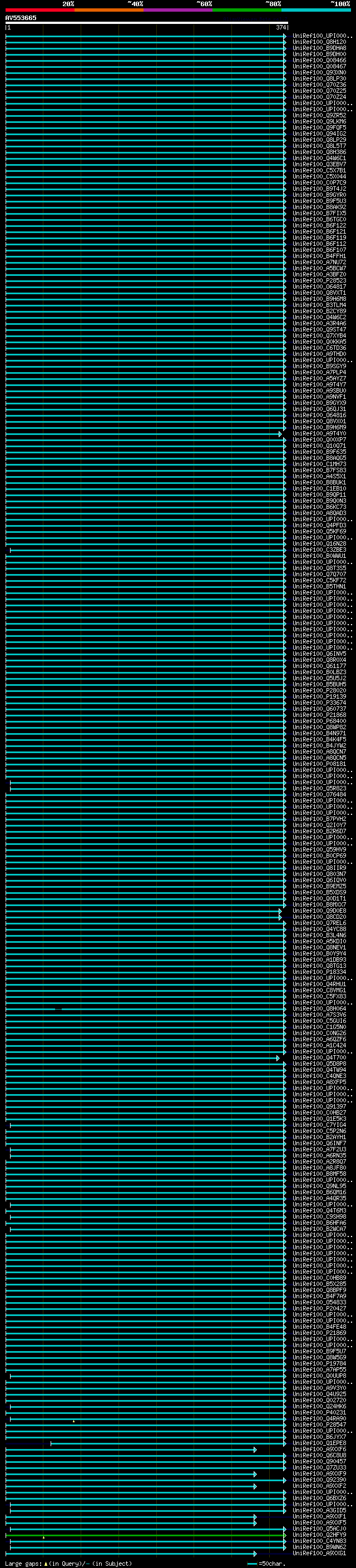Select hit label UniRef100_Q8H386
The width and height of the screenshot is (356, 1568).
tap(319, 152)
